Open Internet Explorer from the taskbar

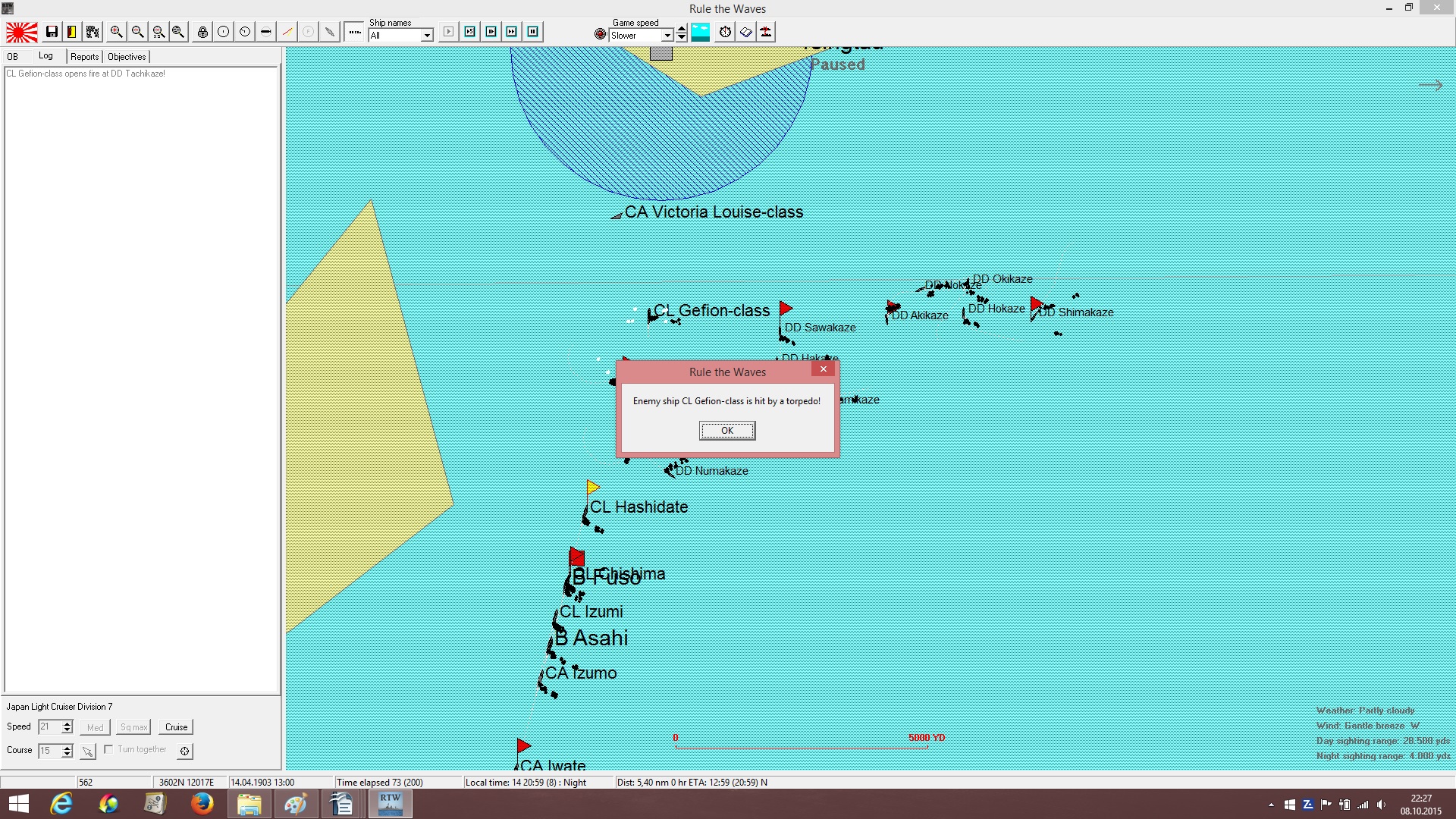[x=61, y=804]
